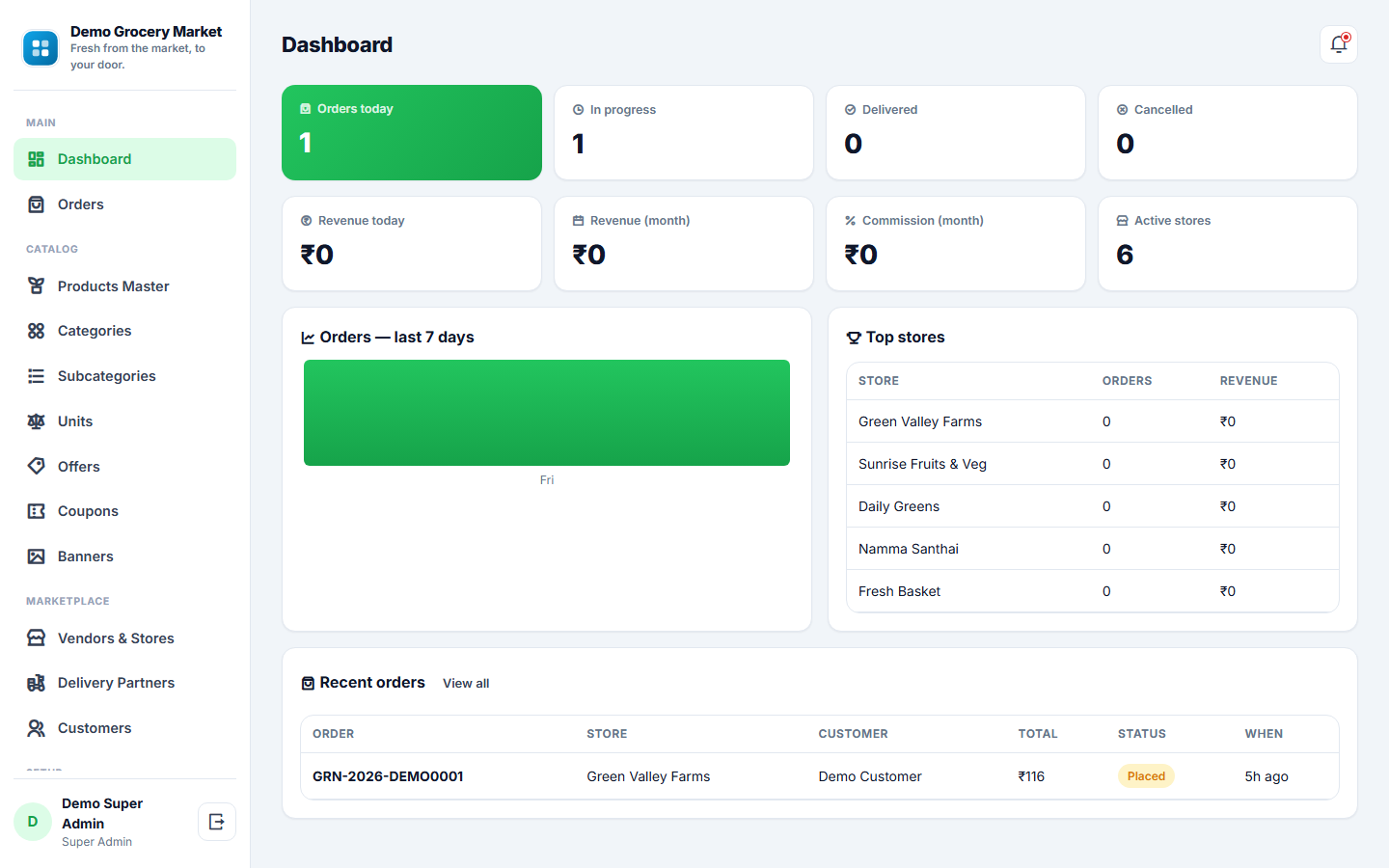Click the trophy icon beside Top stores
1389x868 pixels.
point(854,338)
